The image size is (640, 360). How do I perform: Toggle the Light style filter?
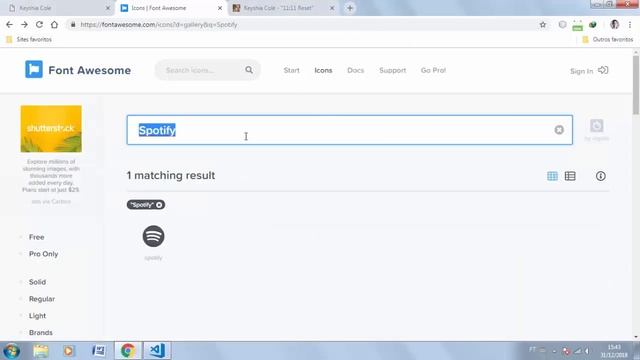[37, 316]
